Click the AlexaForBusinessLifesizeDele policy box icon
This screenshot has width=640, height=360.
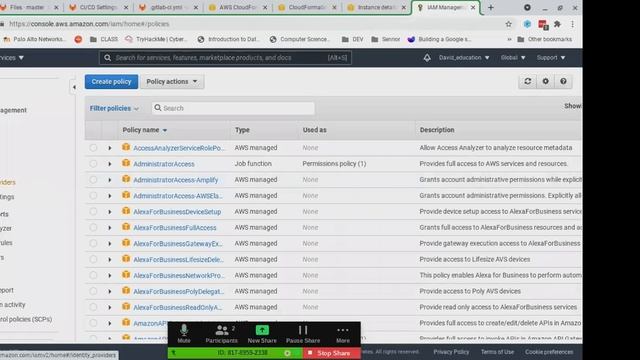(x=126, y=258)
